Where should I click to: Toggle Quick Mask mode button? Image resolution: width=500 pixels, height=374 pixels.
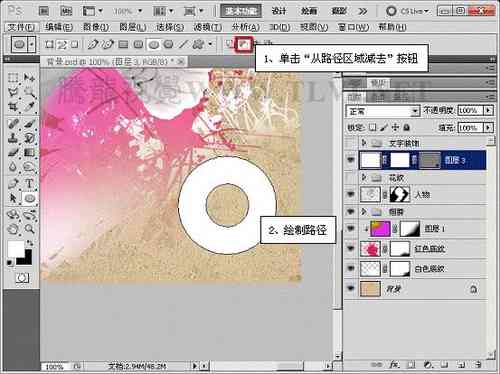coord(22,278)
